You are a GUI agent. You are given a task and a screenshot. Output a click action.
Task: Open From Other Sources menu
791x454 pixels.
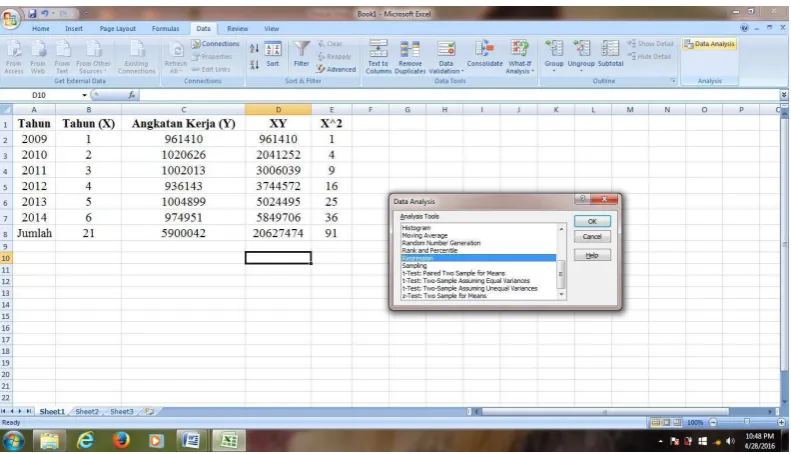click(93, 58)
